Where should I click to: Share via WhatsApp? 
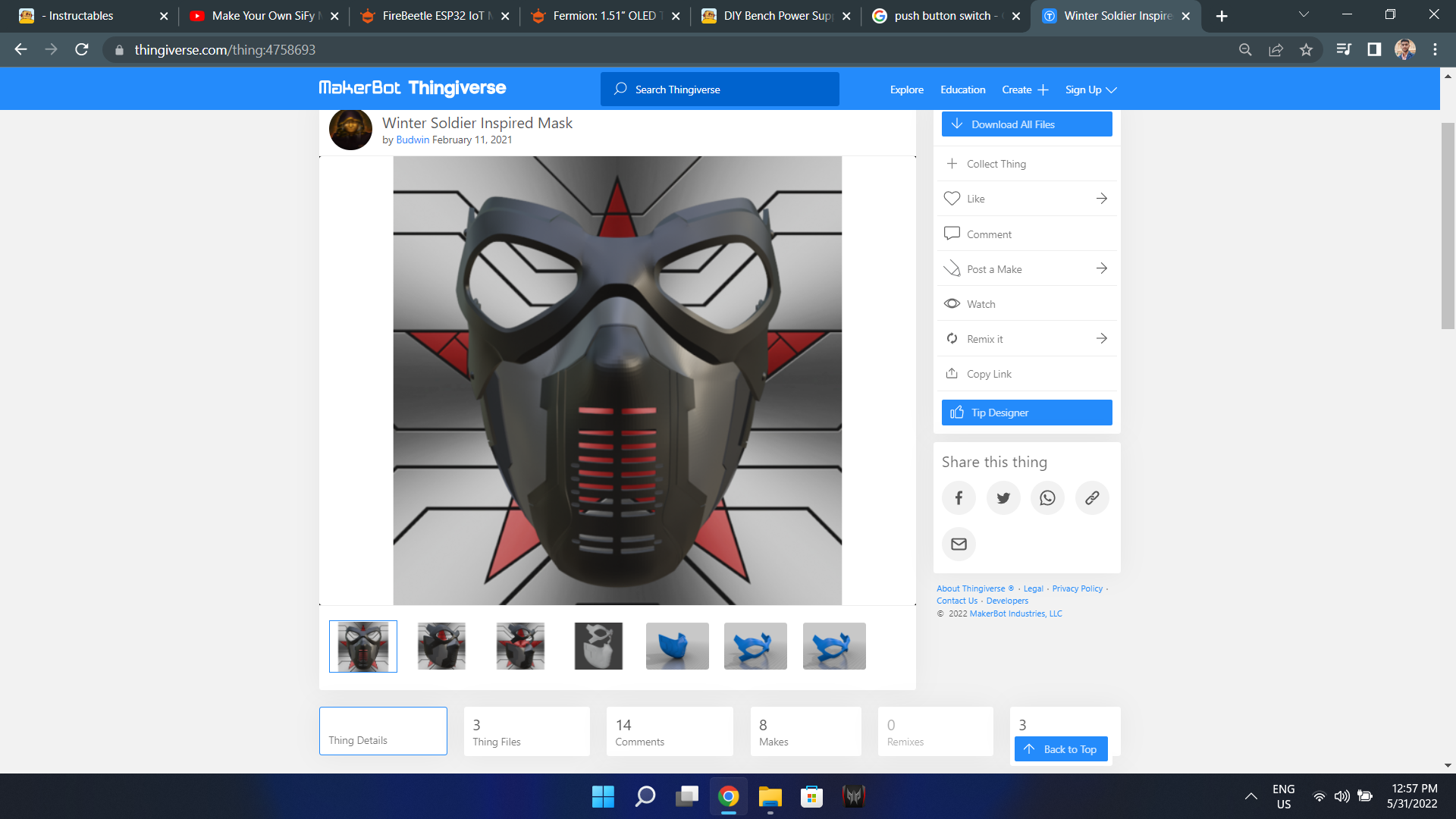click(1047, 497)
